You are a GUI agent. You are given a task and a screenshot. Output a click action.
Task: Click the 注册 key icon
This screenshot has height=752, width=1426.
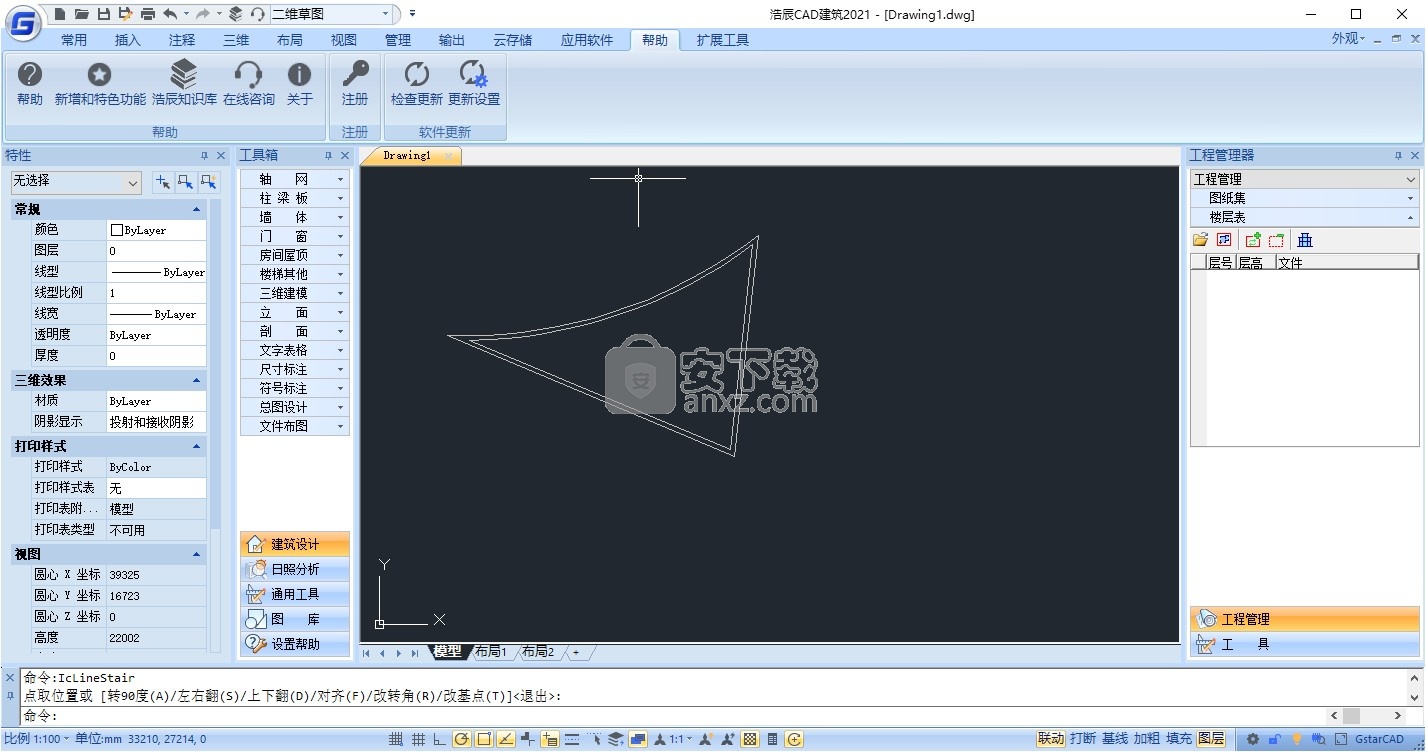[x=355, y=84]
